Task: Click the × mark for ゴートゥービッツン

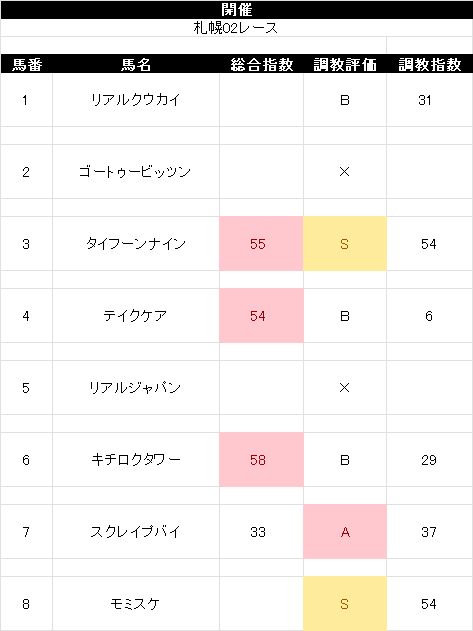Action: click(345, 172)
